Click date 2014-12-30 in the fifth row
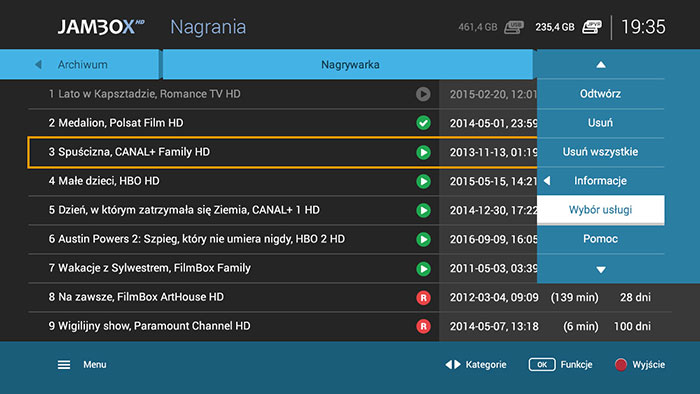 tap(493, 210)
